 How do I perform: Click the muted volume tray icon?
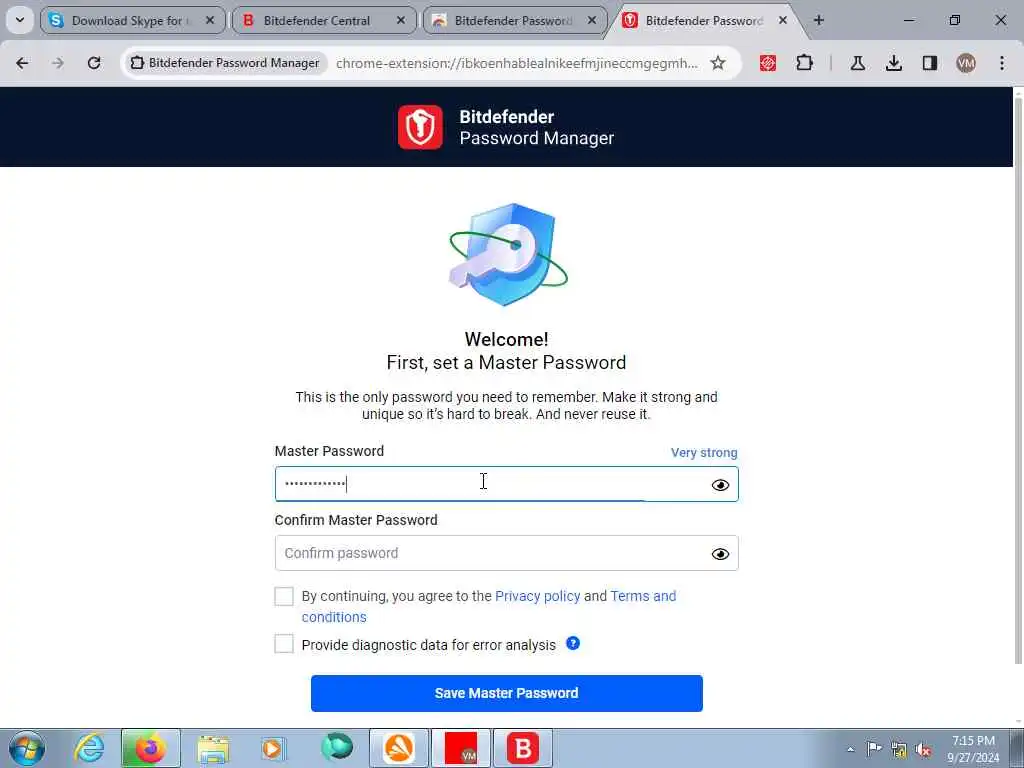click(x=923, y=750)
